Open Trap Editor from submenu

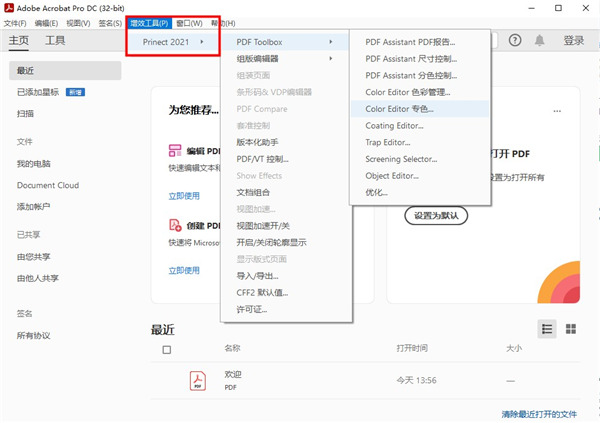(420, 142)
